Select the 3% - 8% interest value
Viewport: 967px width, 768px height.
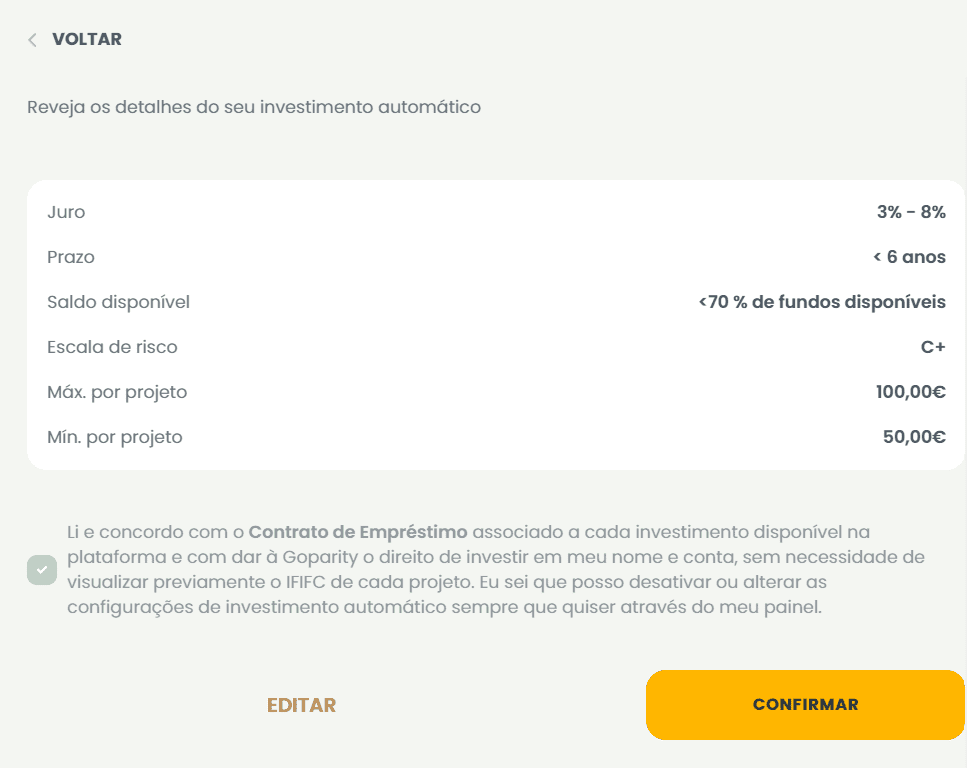(x=911, y=212)
